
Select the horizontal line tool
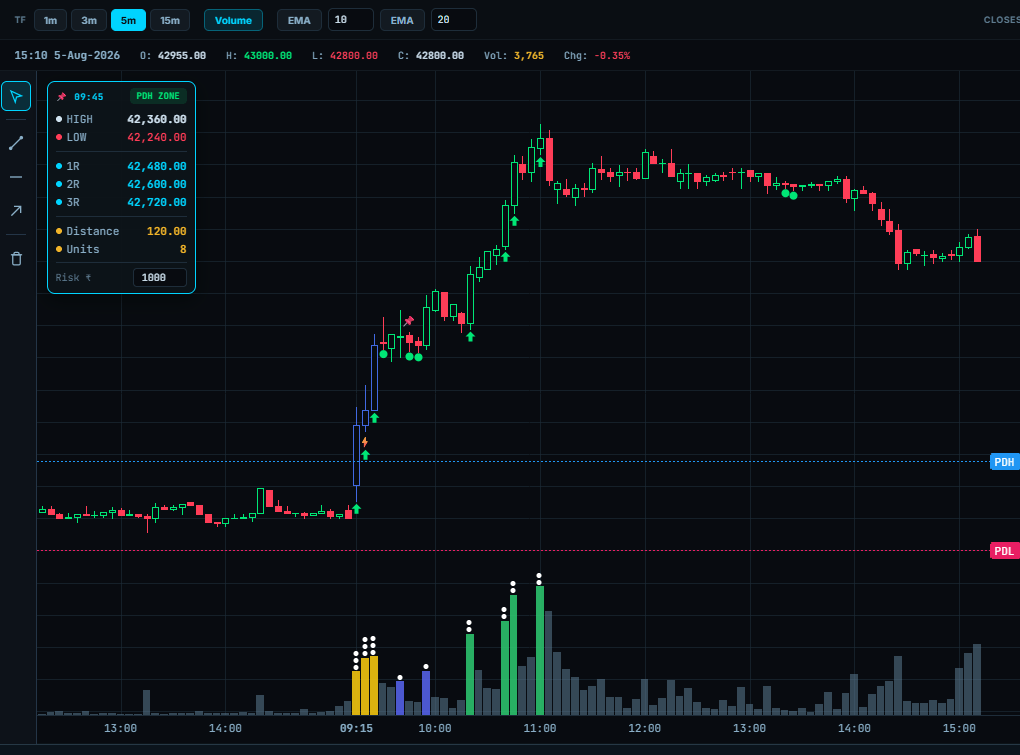[x=16, y=177]
